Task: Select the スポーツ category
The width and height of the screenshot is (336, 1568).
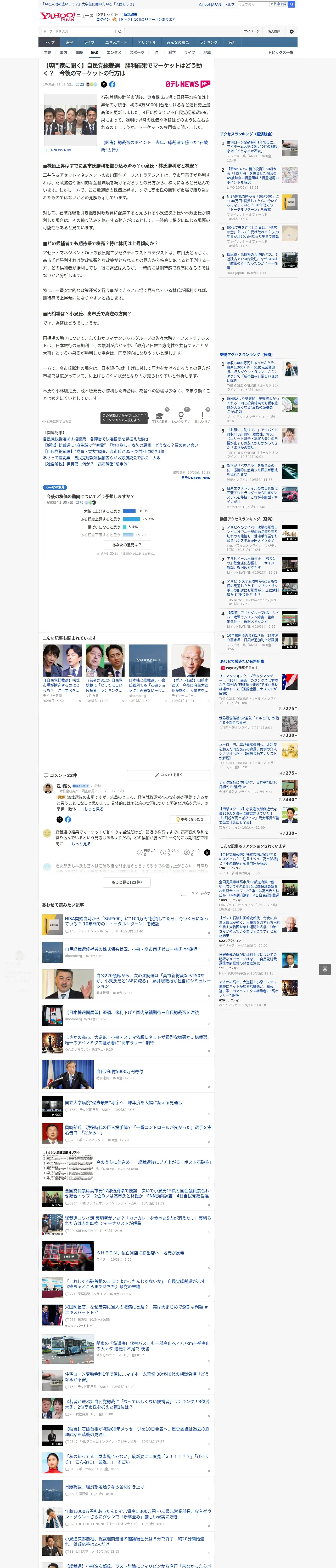Action: pyautogui.click(x=137, y=52)
